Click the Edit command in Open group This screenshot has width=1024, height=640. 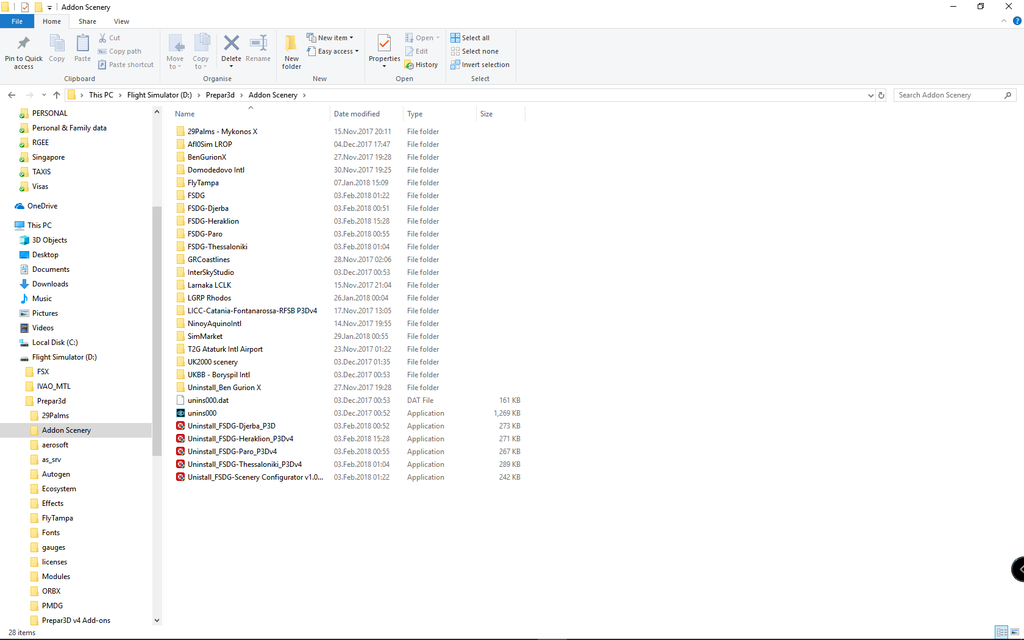(x=417, y=51)
